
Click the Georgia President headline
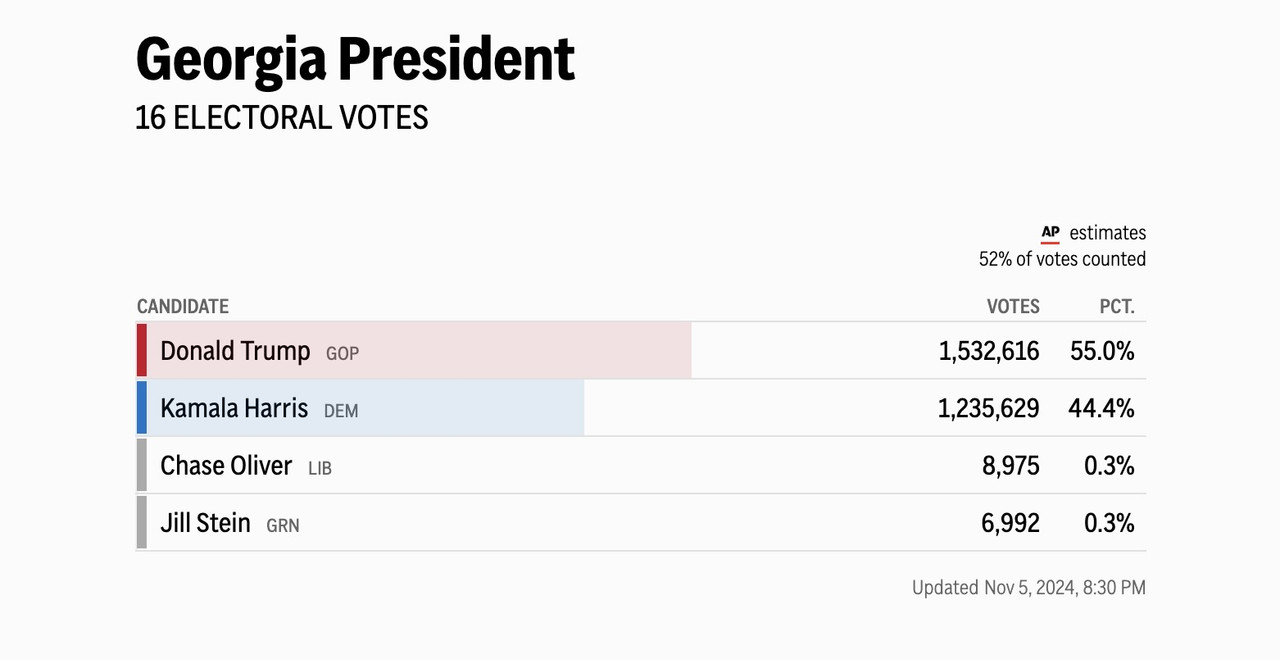point(355,62)
